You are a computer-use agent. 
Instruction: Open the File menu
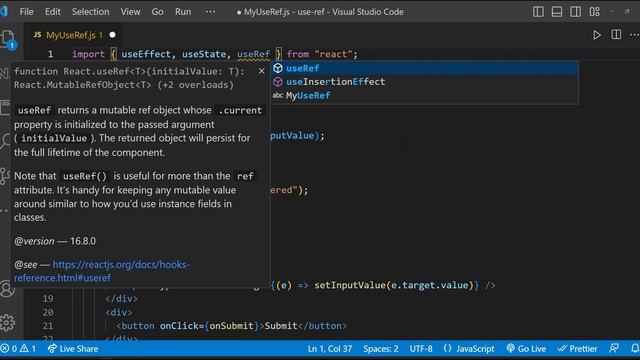(x=27, y=12)
